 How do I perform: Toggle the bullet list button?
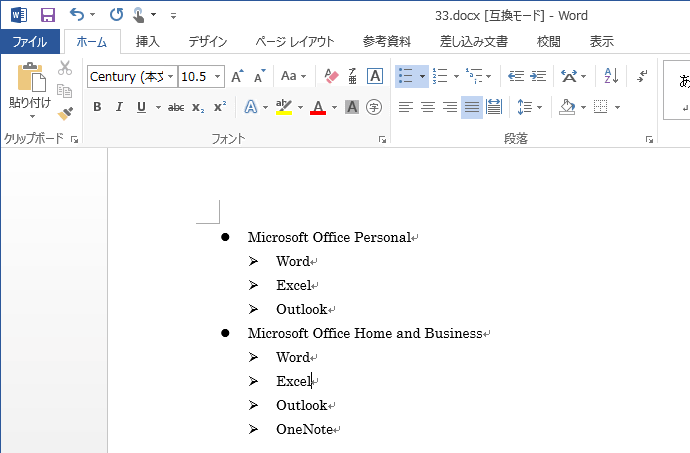406,77
